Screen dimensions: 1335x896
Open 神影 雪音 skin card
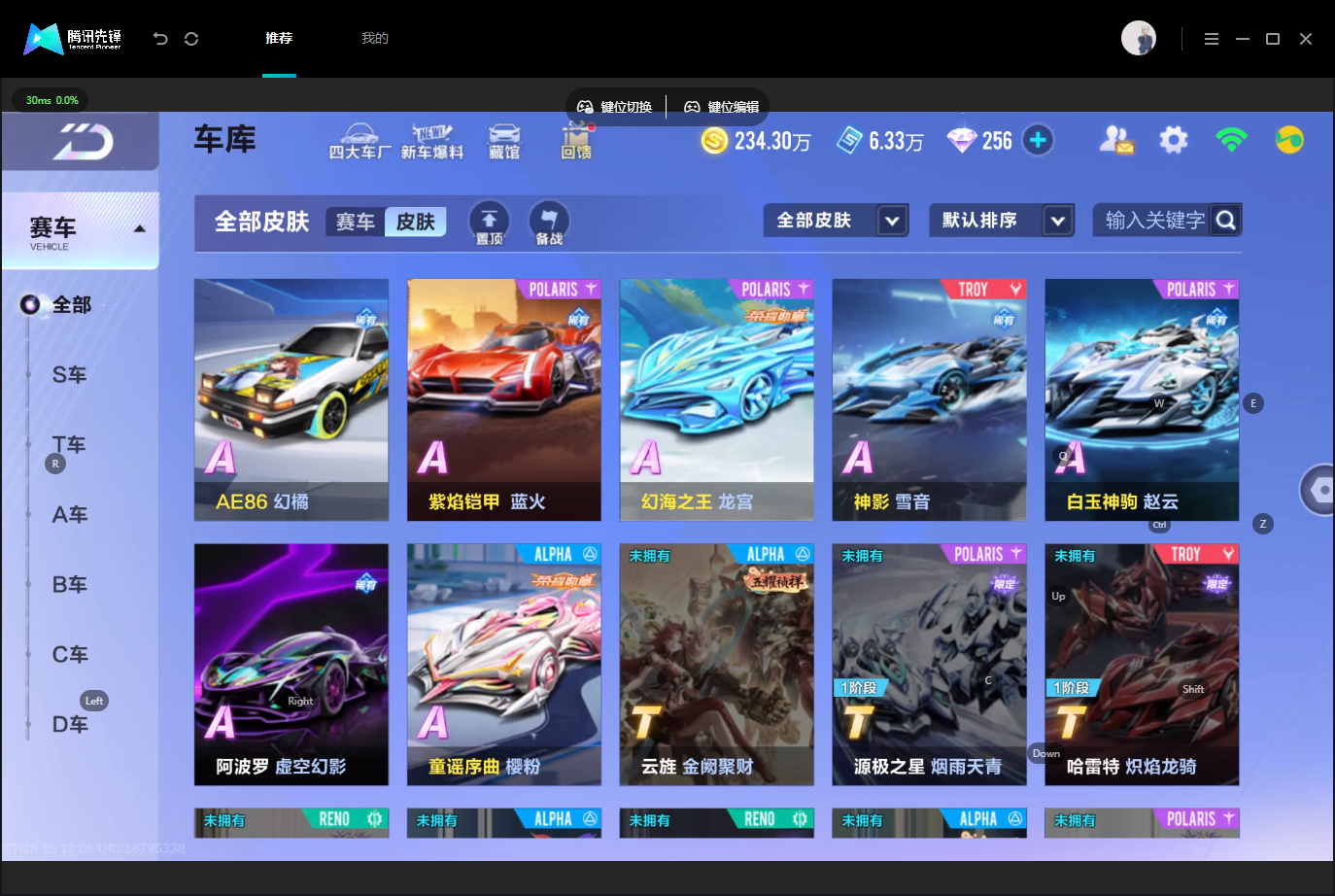[930, 400]
